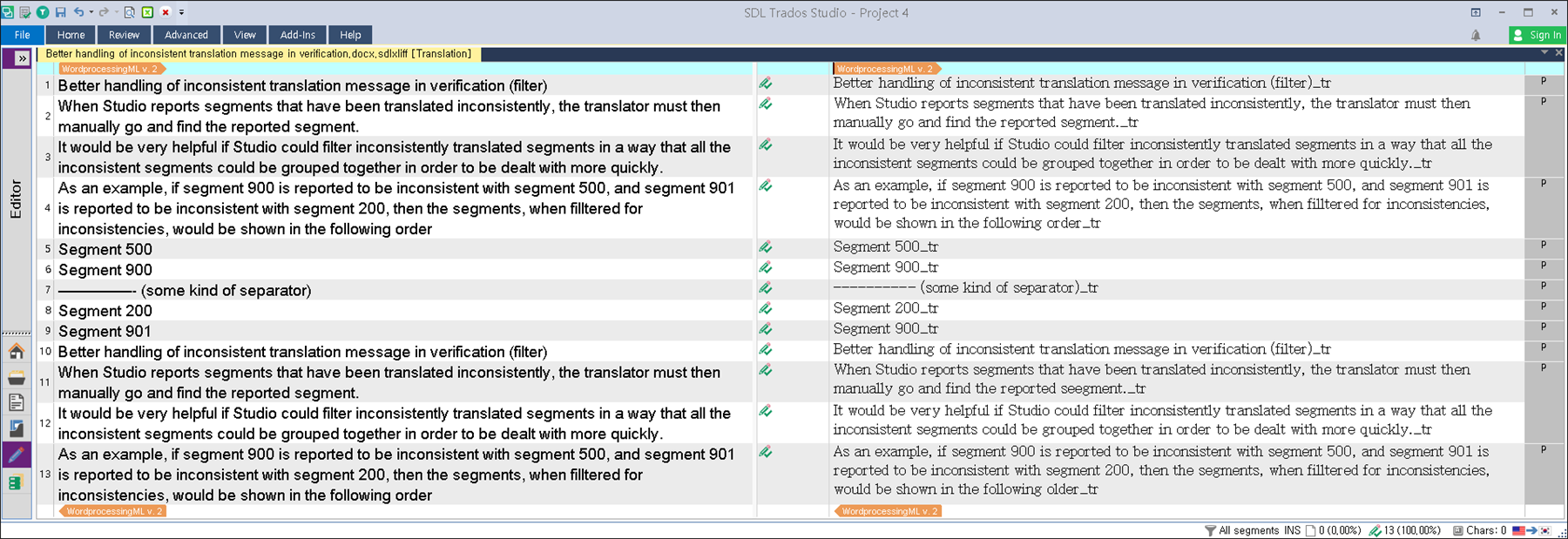The image size is (1568, 539).
Task: Select segment number 3 row header
Action: [47, 157]
